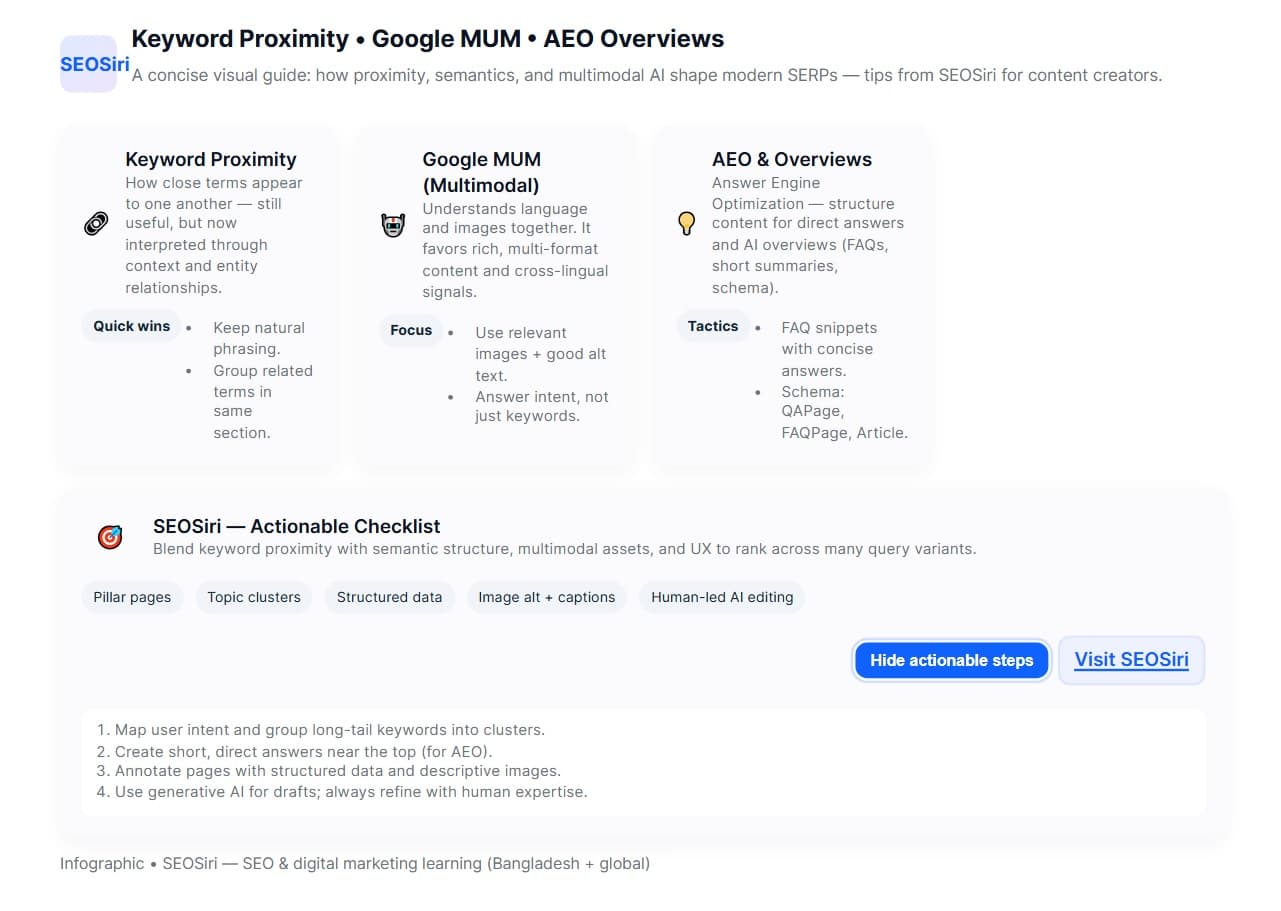Click the paperclip icon beside Keyword Proximity
Image resolution: width=1281 pixels, height=911 pixels.
95,223
